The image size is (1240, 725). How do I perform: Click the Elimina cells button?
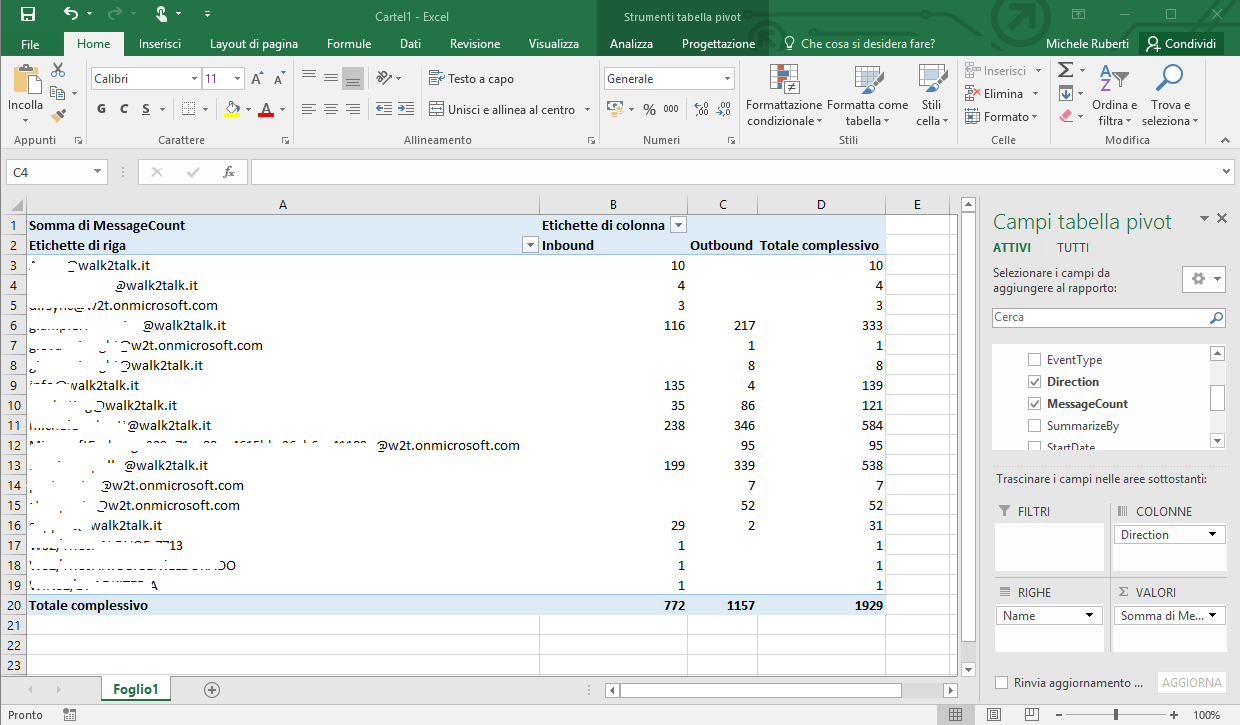pos(994,94)
